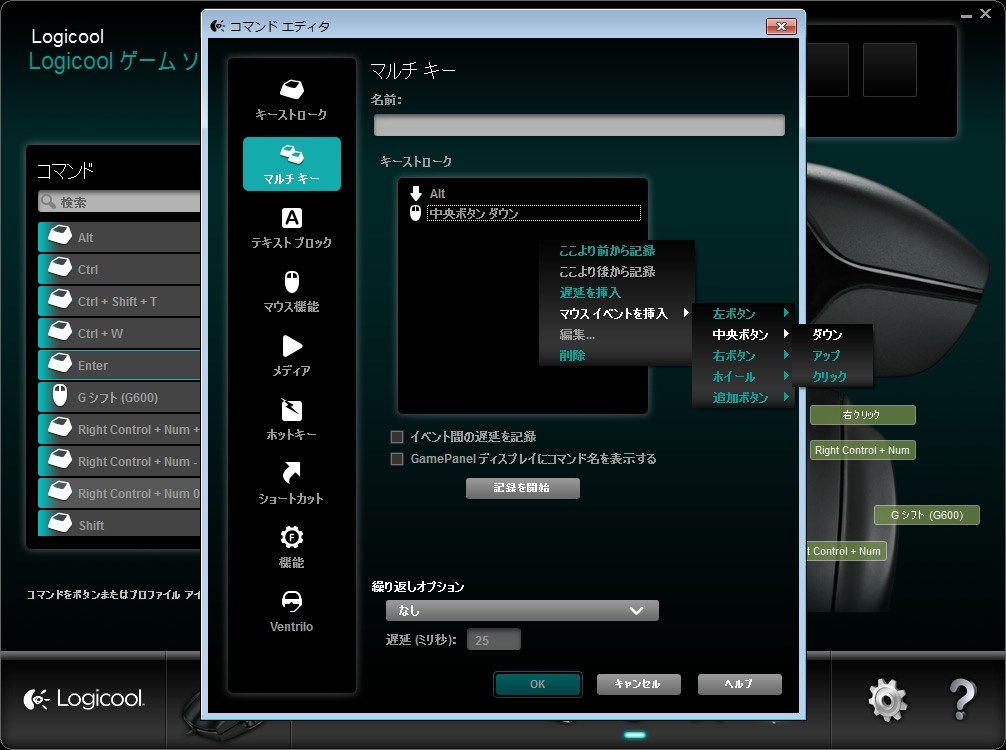
Task: Open the help question mark icon
Action: 962,699
